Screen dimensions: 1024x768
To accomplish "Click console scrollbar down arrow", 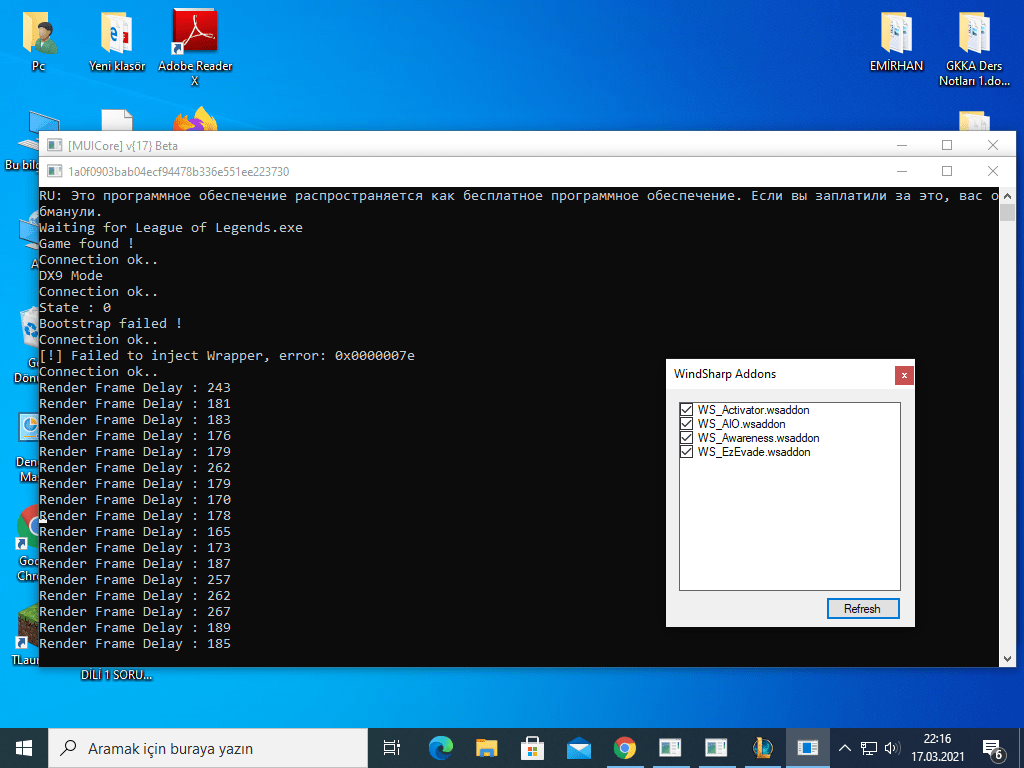I will pos(1007,659).
